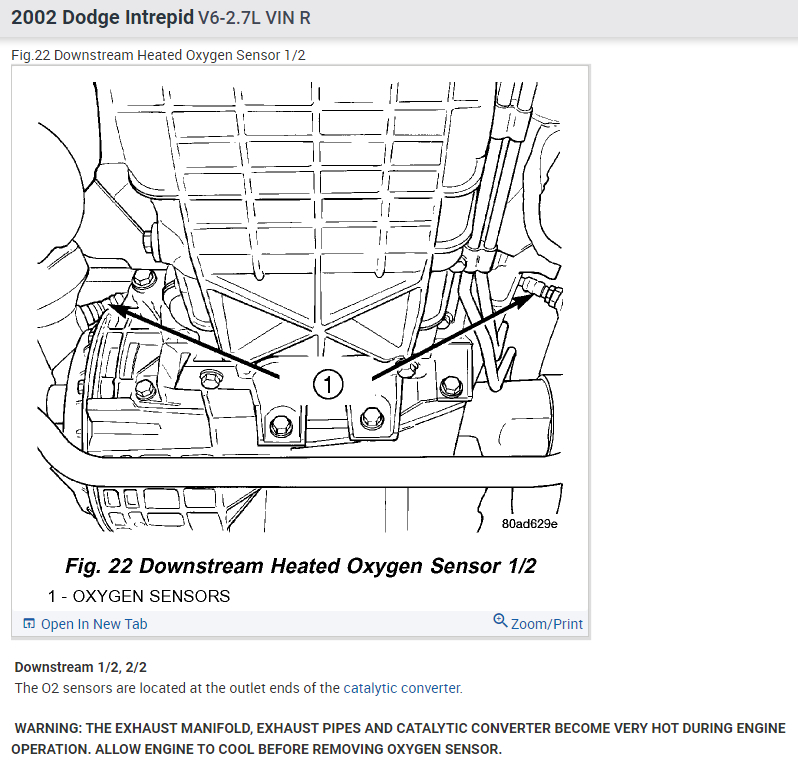Click the oxygen sensor diagram image
The image size is (798, 780).
click(x=300, y=307)
